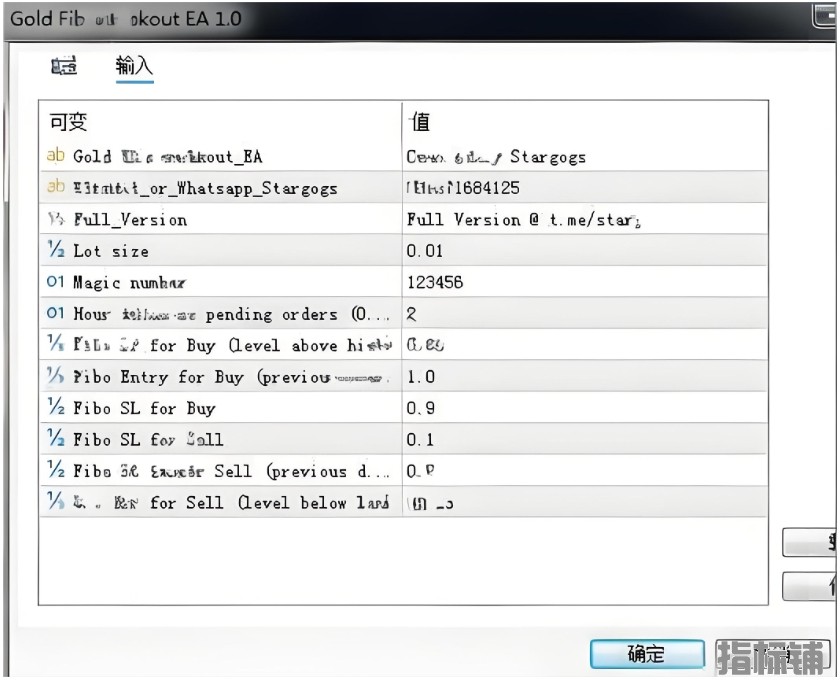
Task: Select the Lot size value 0.01
Action: pyautogui.click(x=425, y=251)
